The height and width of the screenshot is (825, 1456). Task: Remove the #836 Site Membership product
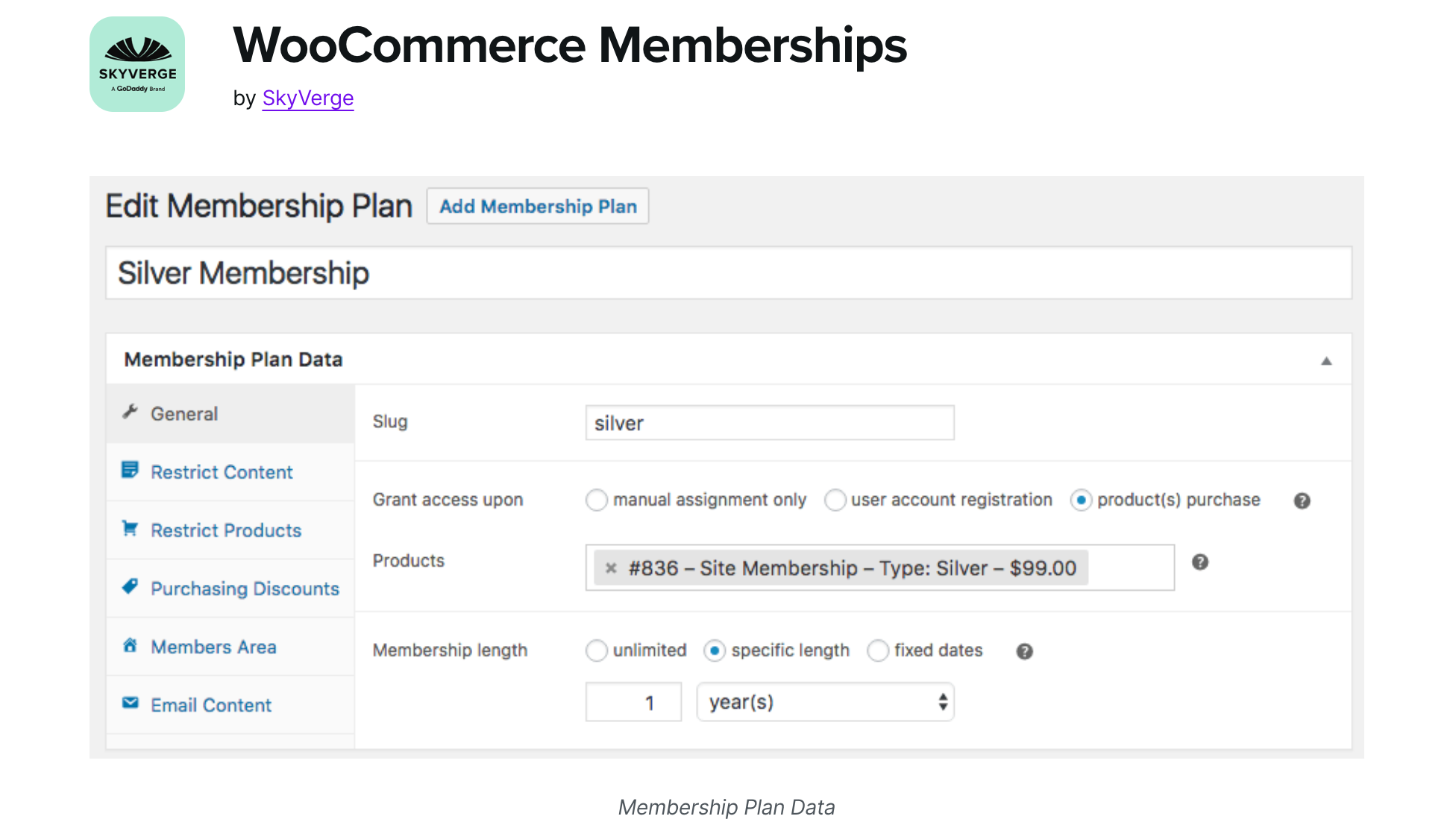(x=611, y=568)
